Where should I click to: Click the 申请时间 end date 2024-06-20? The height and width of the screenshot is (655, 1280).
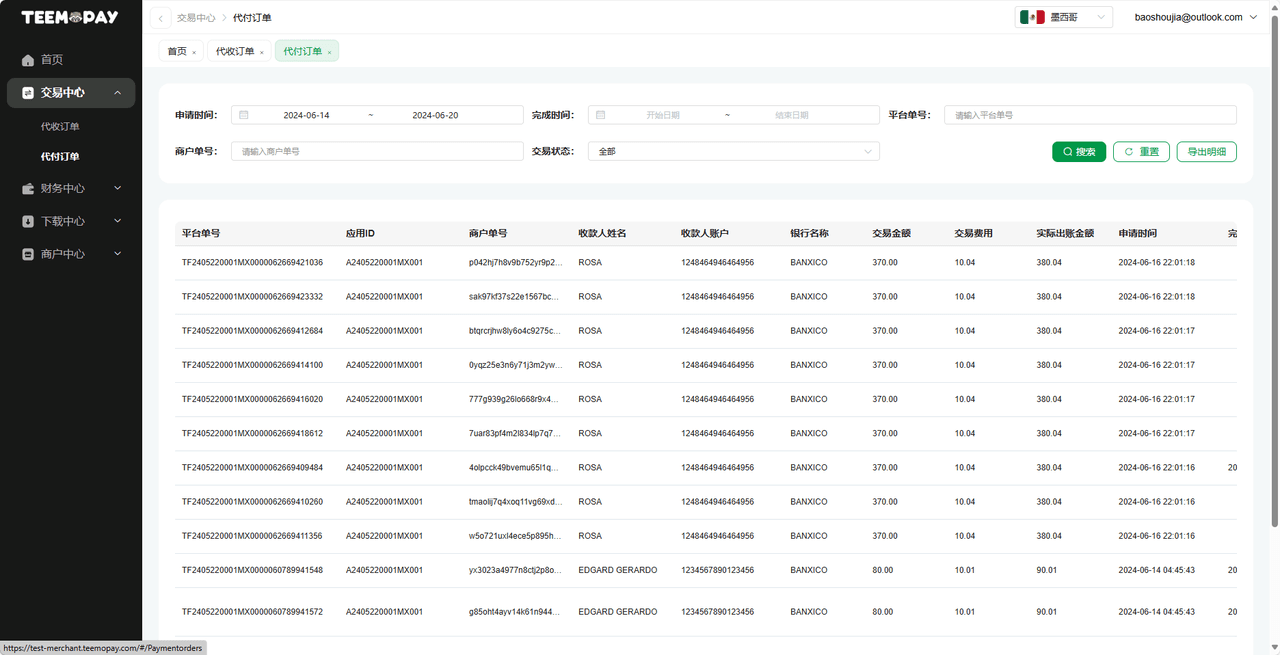coord(435,115)
